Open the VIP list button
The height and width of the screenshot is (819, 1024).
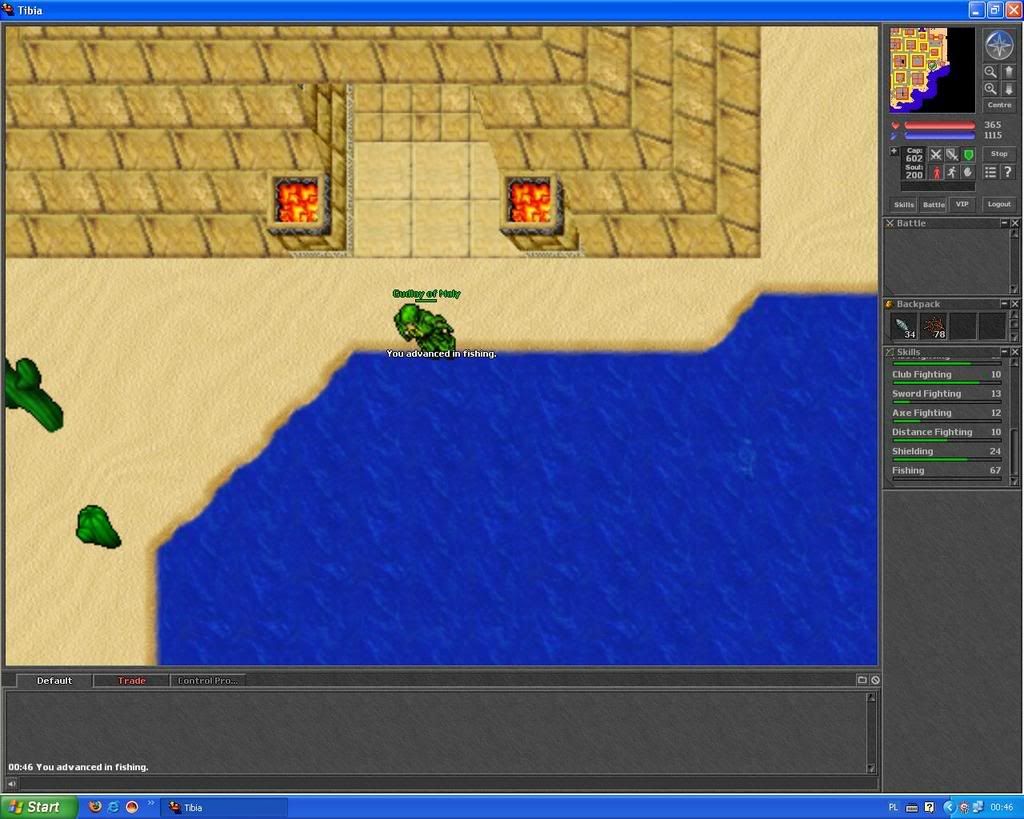(963, 204)
